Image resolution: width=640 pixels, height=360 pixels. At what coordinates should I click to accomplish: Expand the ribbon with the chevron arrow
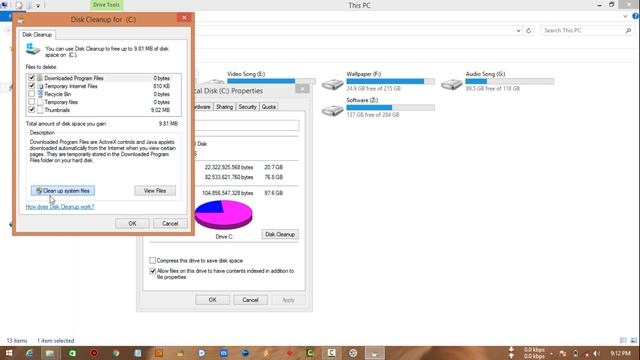[625, 16]
